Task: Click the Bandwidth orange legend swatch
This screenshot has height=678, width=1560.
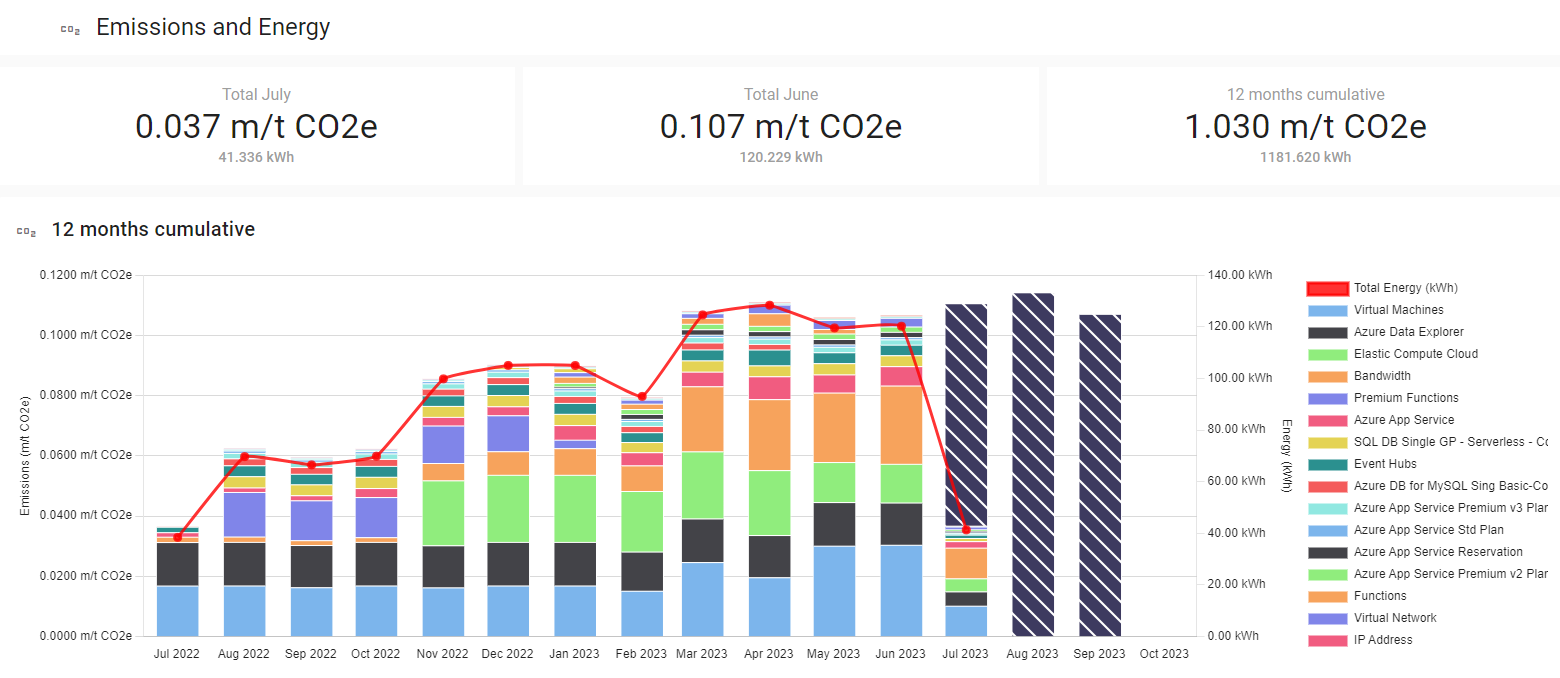Action: (x=1327, y=376)
